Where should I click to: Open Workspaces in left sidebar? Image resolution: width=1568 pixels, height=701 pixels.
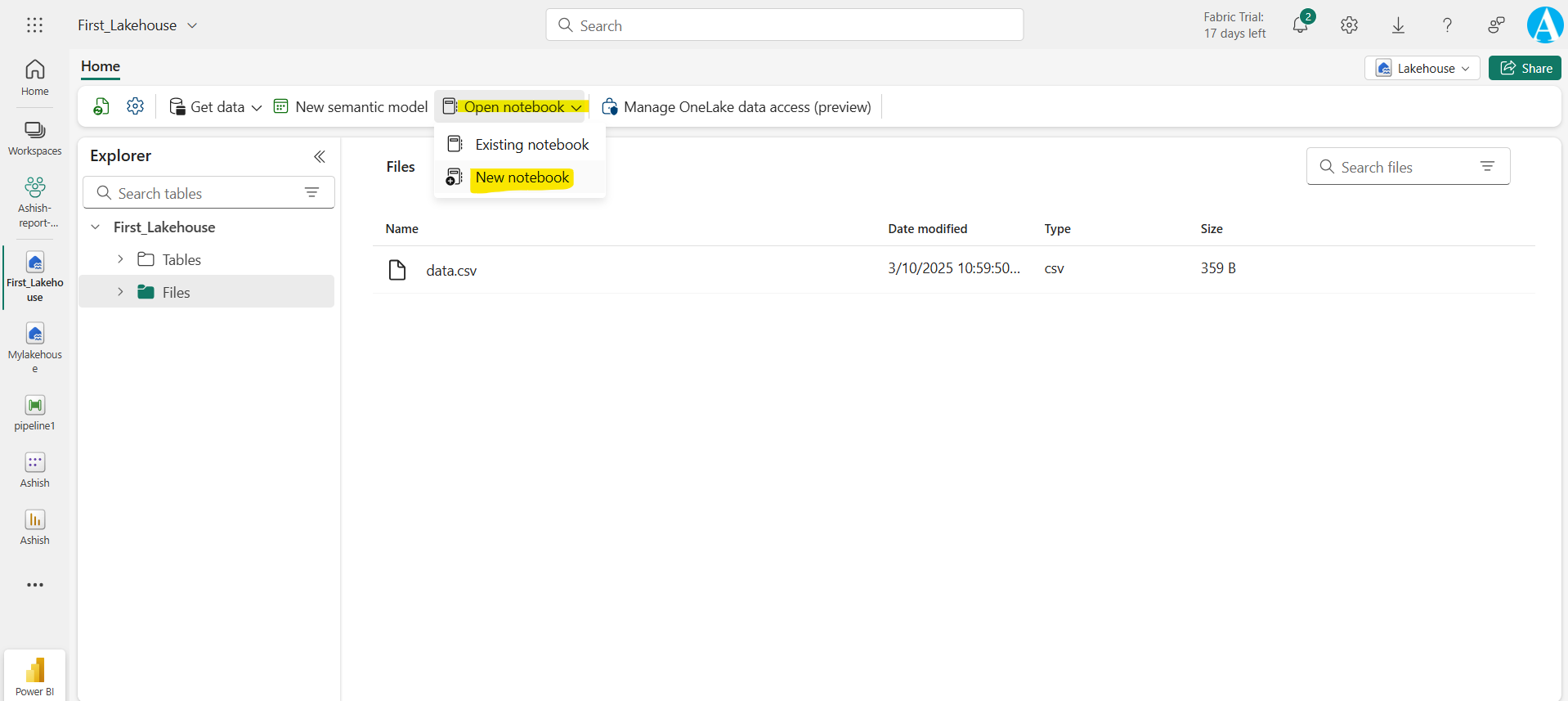tap(34, 137)
